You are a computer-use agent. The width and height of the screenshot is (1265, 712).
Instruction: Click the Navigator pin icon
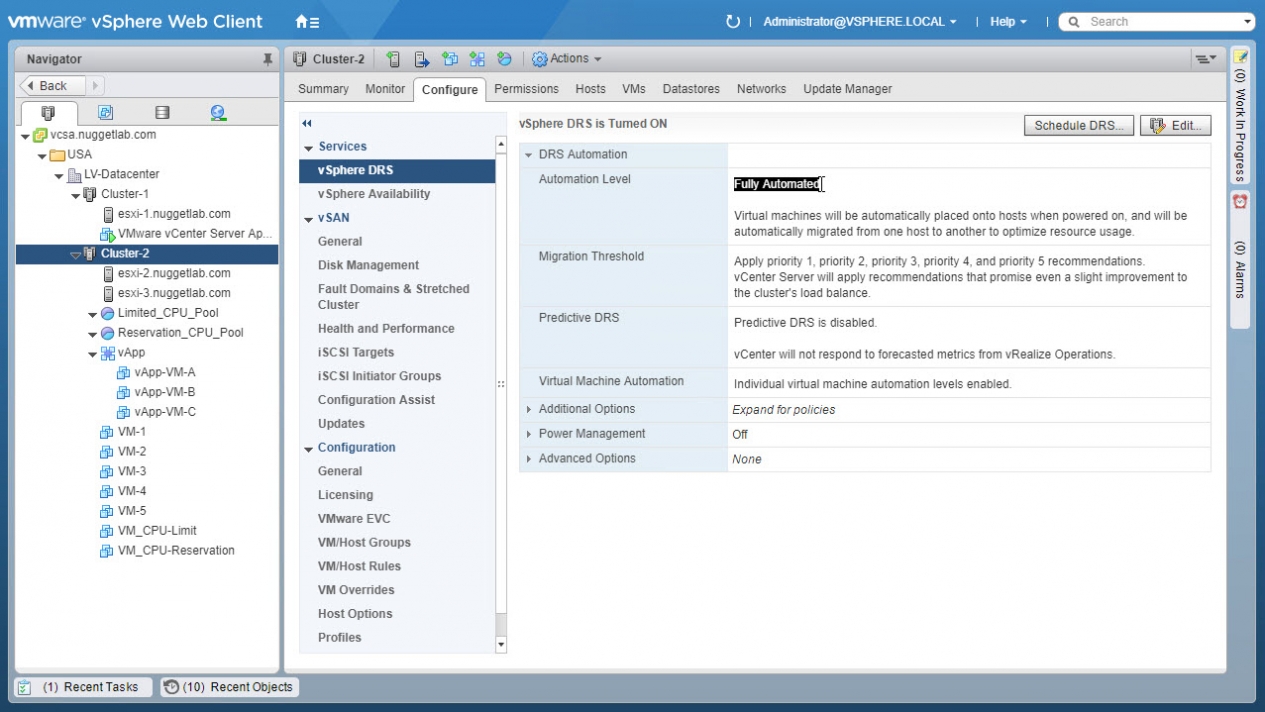267,60
